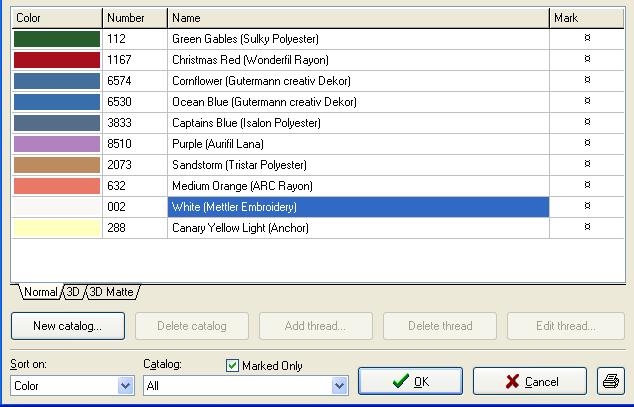Select the Captains Blue color swatch

coord(57,123)
